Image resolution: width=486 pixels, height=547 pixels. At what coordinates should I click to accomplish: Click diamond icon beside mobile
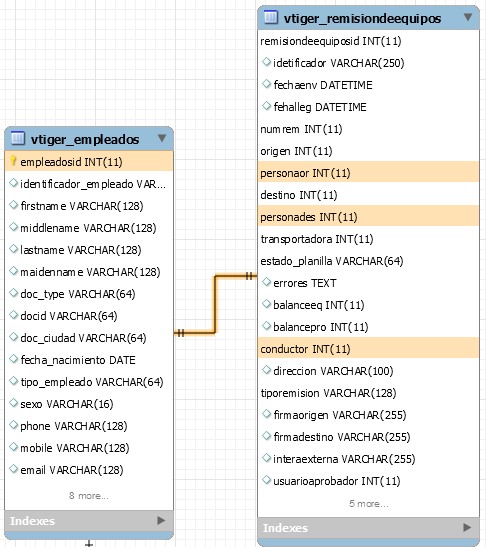pos(14,447)
